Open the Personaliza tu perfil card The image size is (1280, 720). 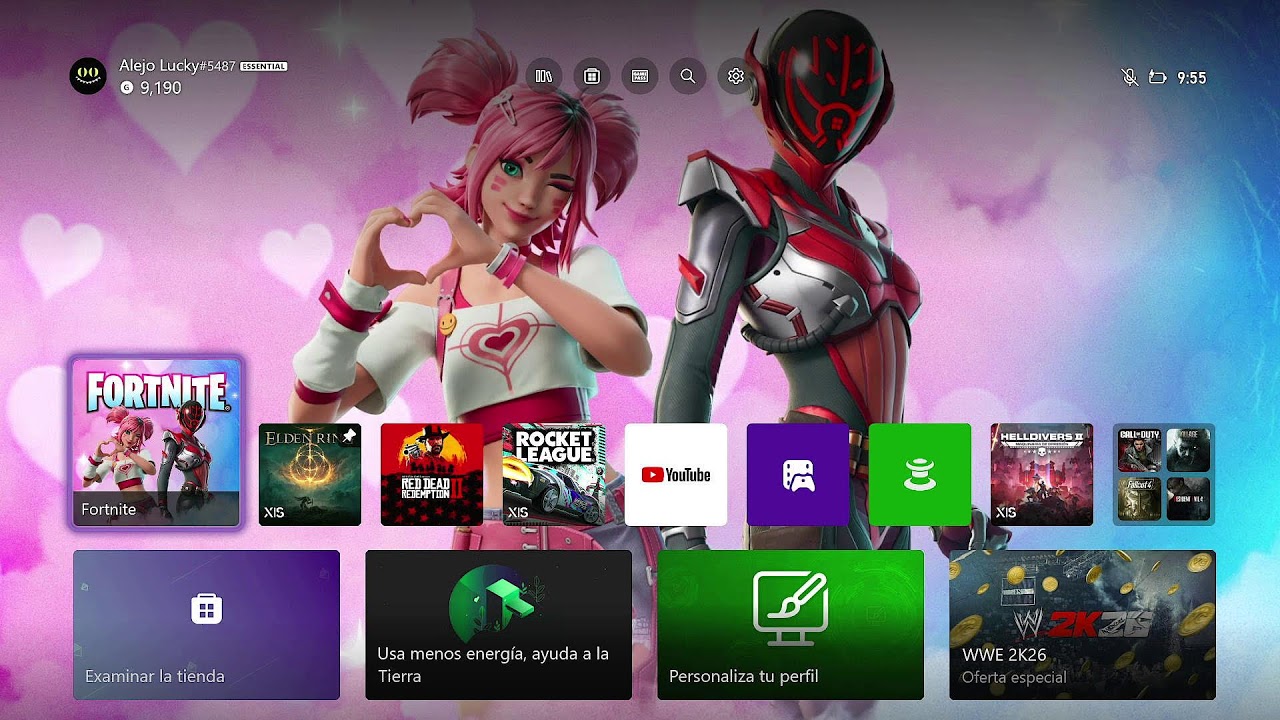[x=790, y=625]
